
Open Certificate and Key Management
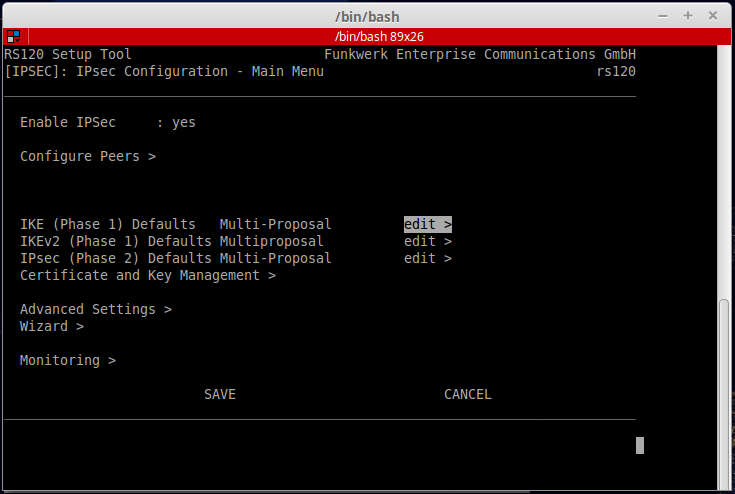point(147,275)
